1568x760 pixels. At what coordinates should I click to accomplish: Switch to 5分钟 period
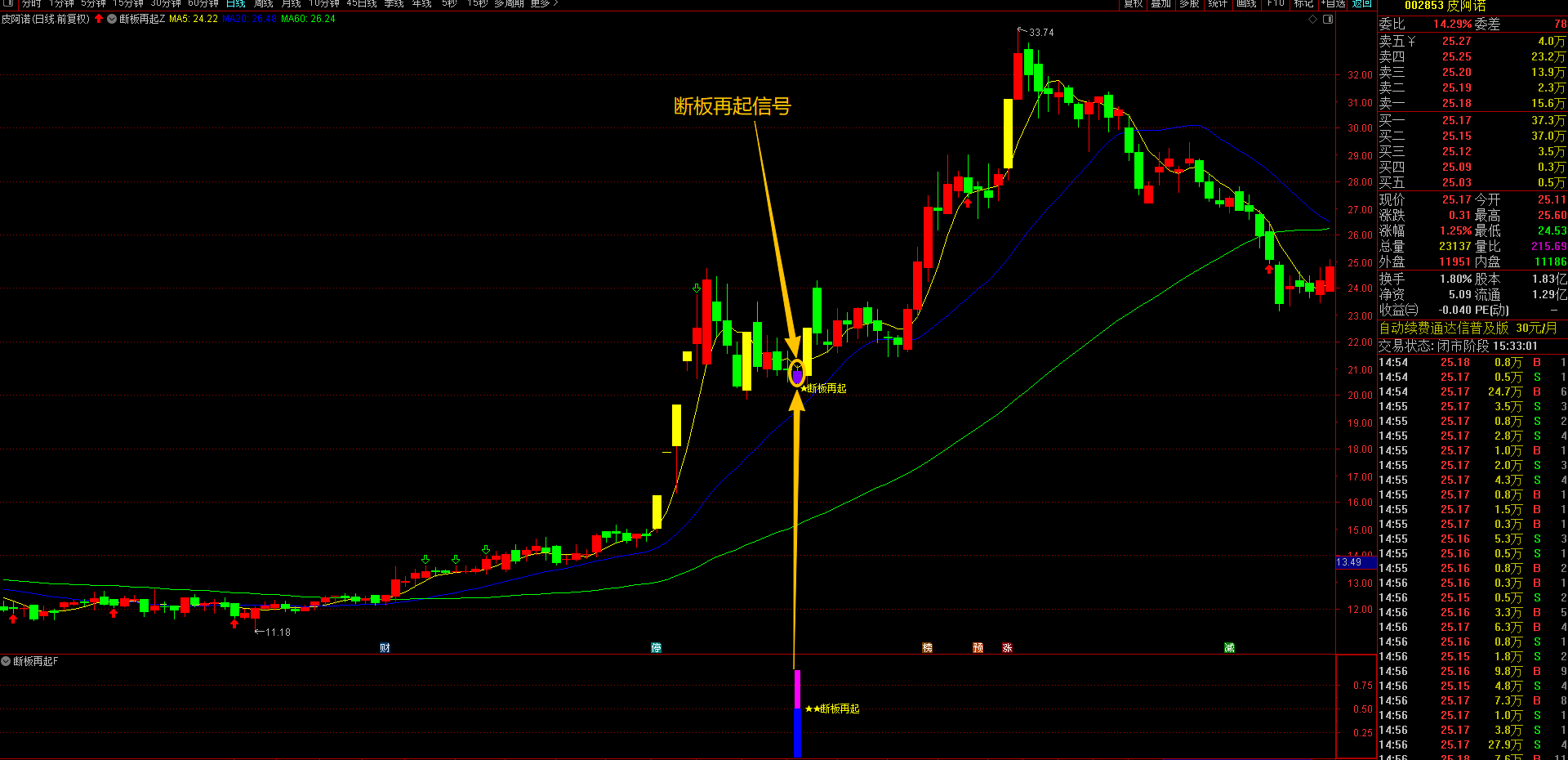coord(93,3)
